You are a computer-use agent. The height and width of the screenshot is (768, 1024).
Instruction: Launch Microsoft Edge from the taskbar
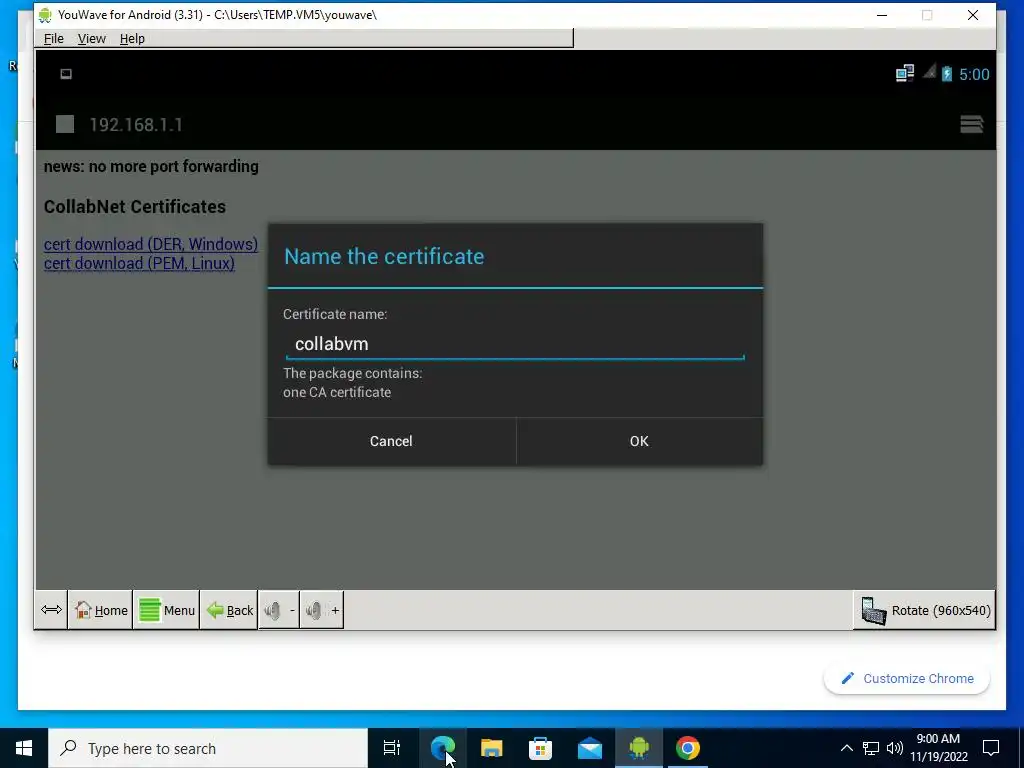443,748
